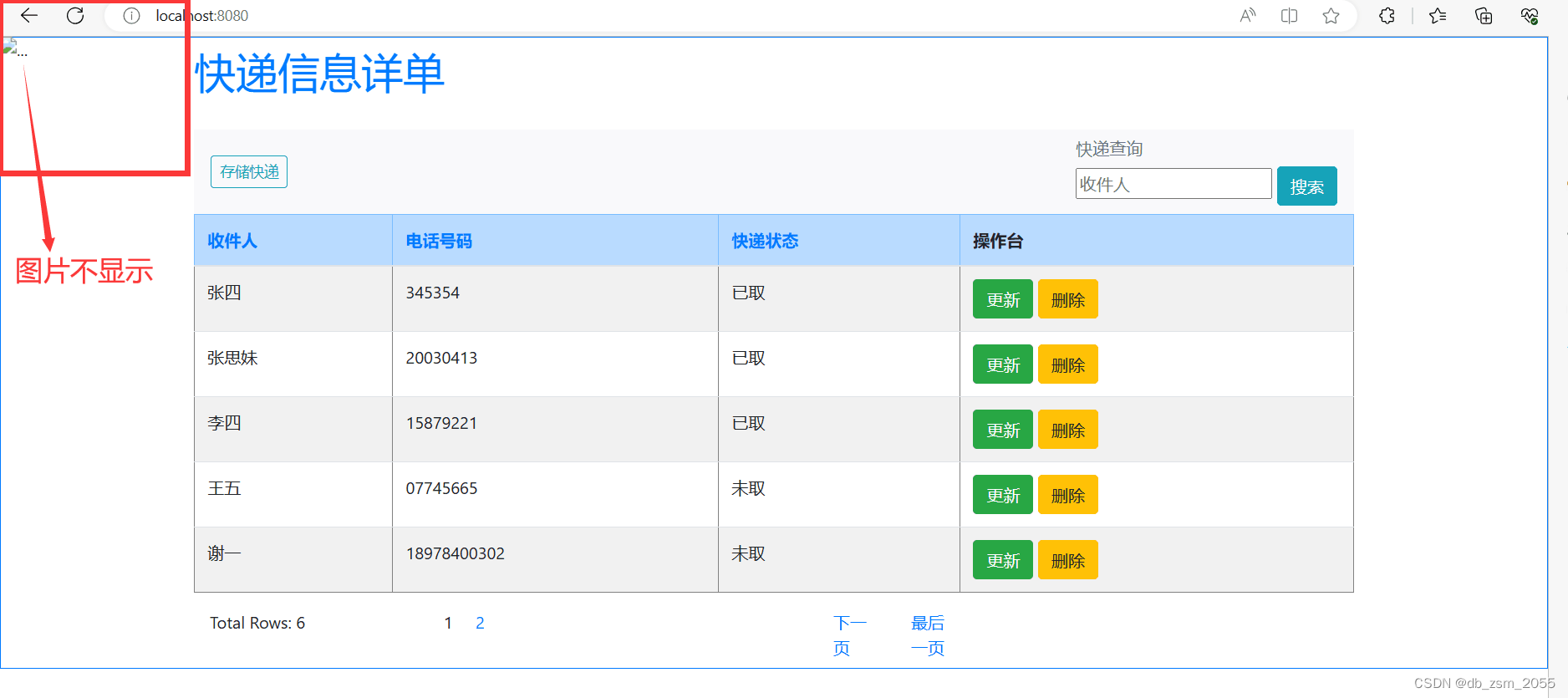The width and height of the screenshot is (1568, 698).
Task: Open browser essentials heart icon
Action: click(x=1530, y=16)
